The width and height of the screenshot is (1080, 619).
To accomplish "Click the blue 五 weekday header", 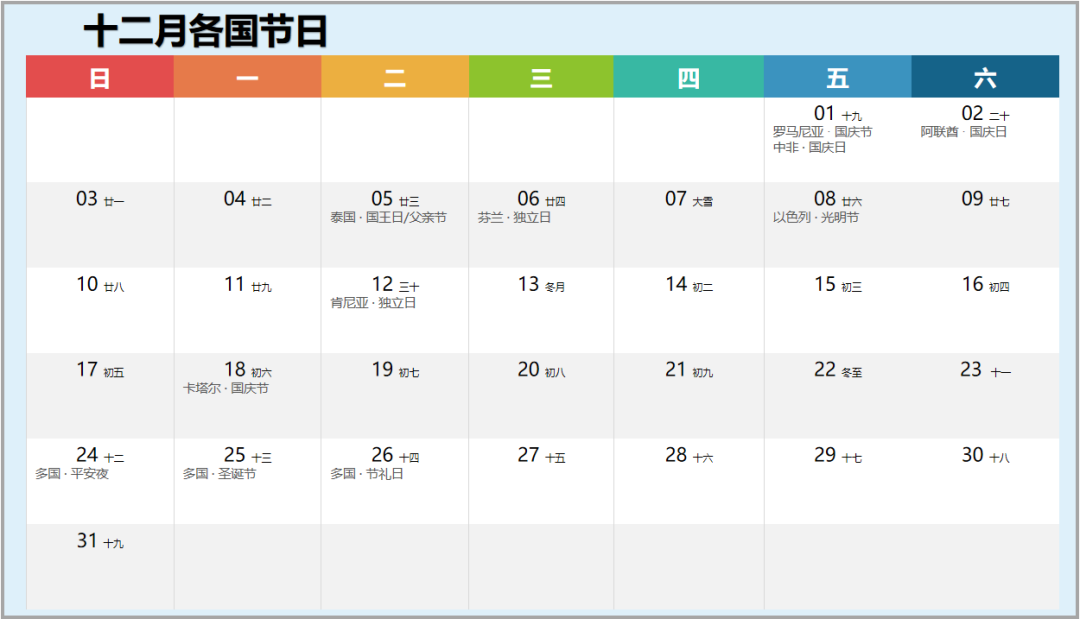I will click(837, 77).
